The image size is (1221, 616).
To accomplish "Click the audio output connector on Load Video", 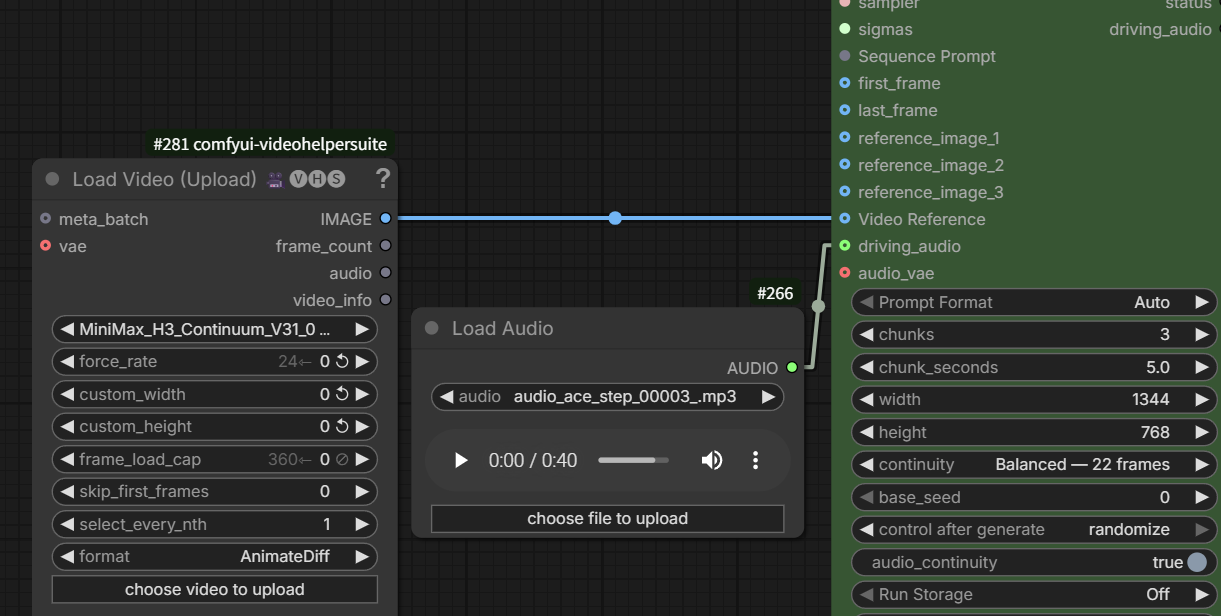I will tap(386, 272).
